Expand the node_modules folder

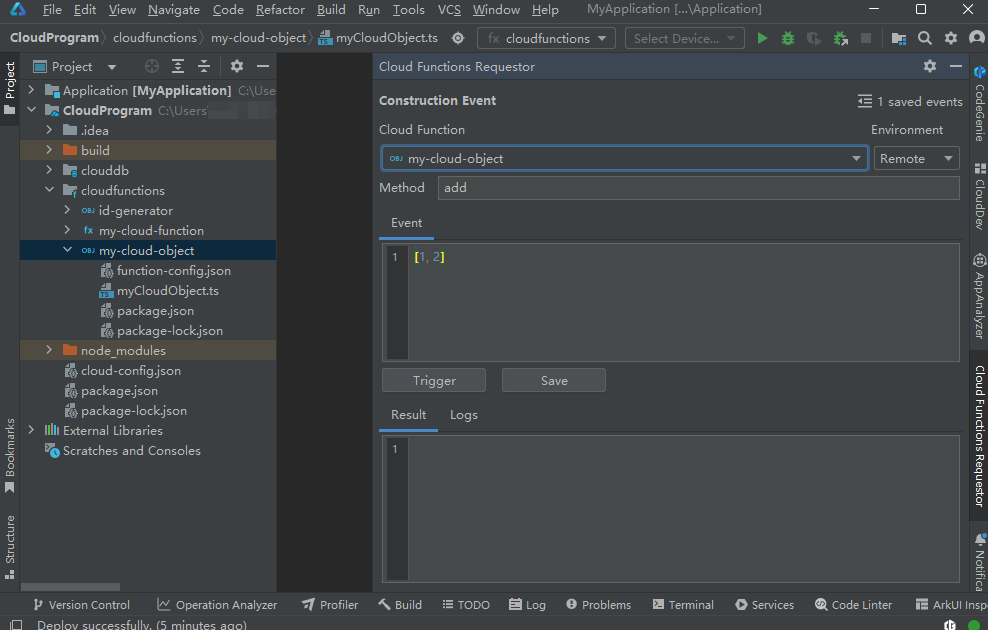tap(49, 351)
